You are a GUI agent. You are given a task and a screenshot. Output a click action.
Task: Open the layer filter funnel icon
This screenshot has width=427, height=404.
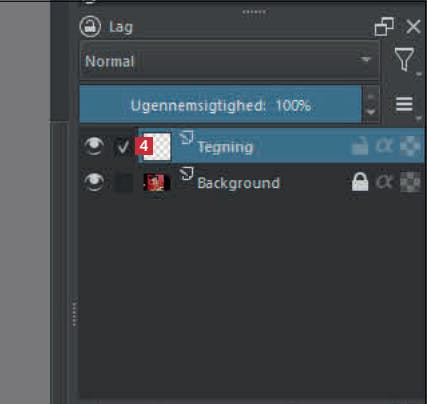pyautogui.click(x=404, y=60)
